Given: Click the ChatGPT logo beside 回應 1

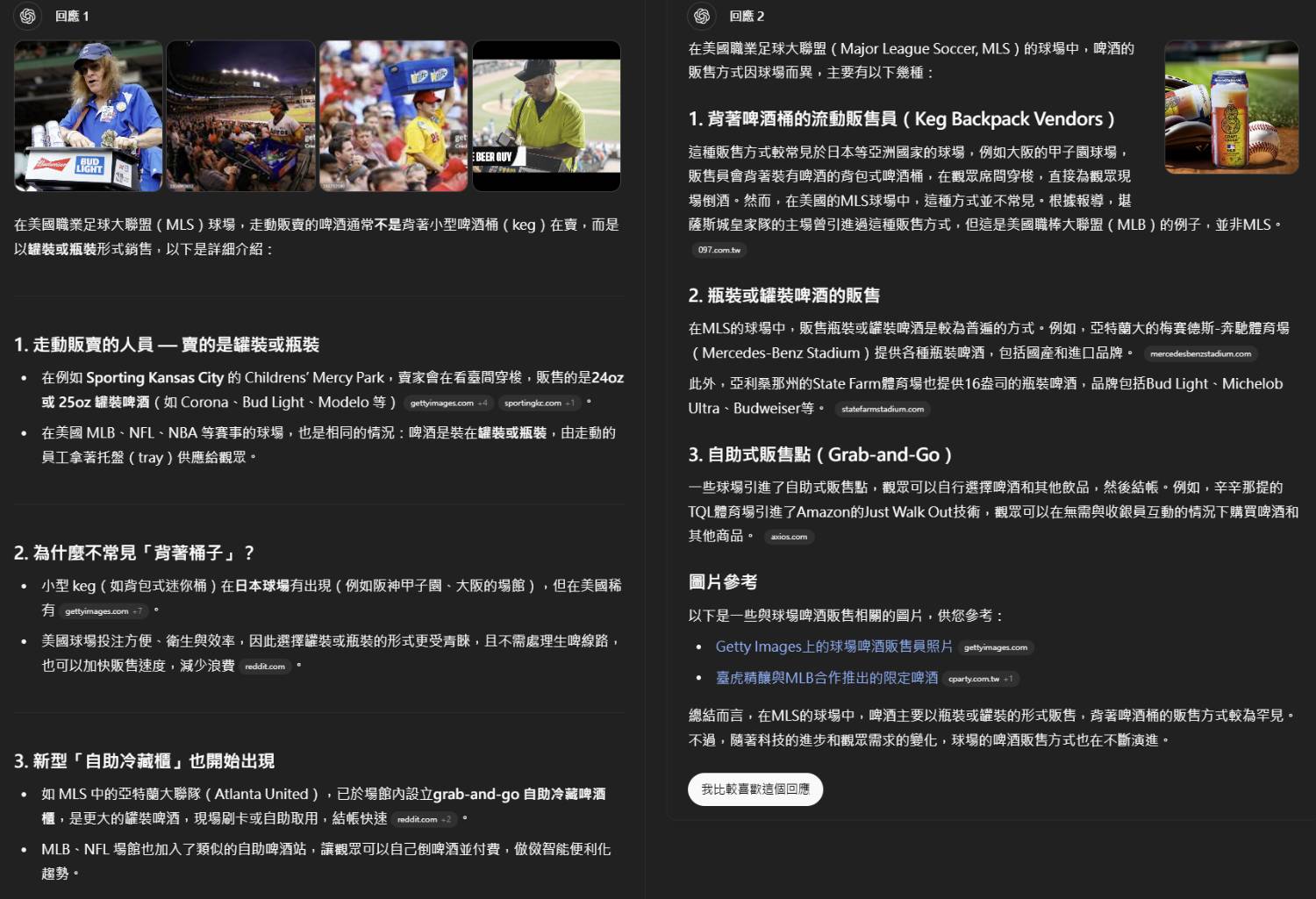Looking at the screenshot, I should coord(28,16).
